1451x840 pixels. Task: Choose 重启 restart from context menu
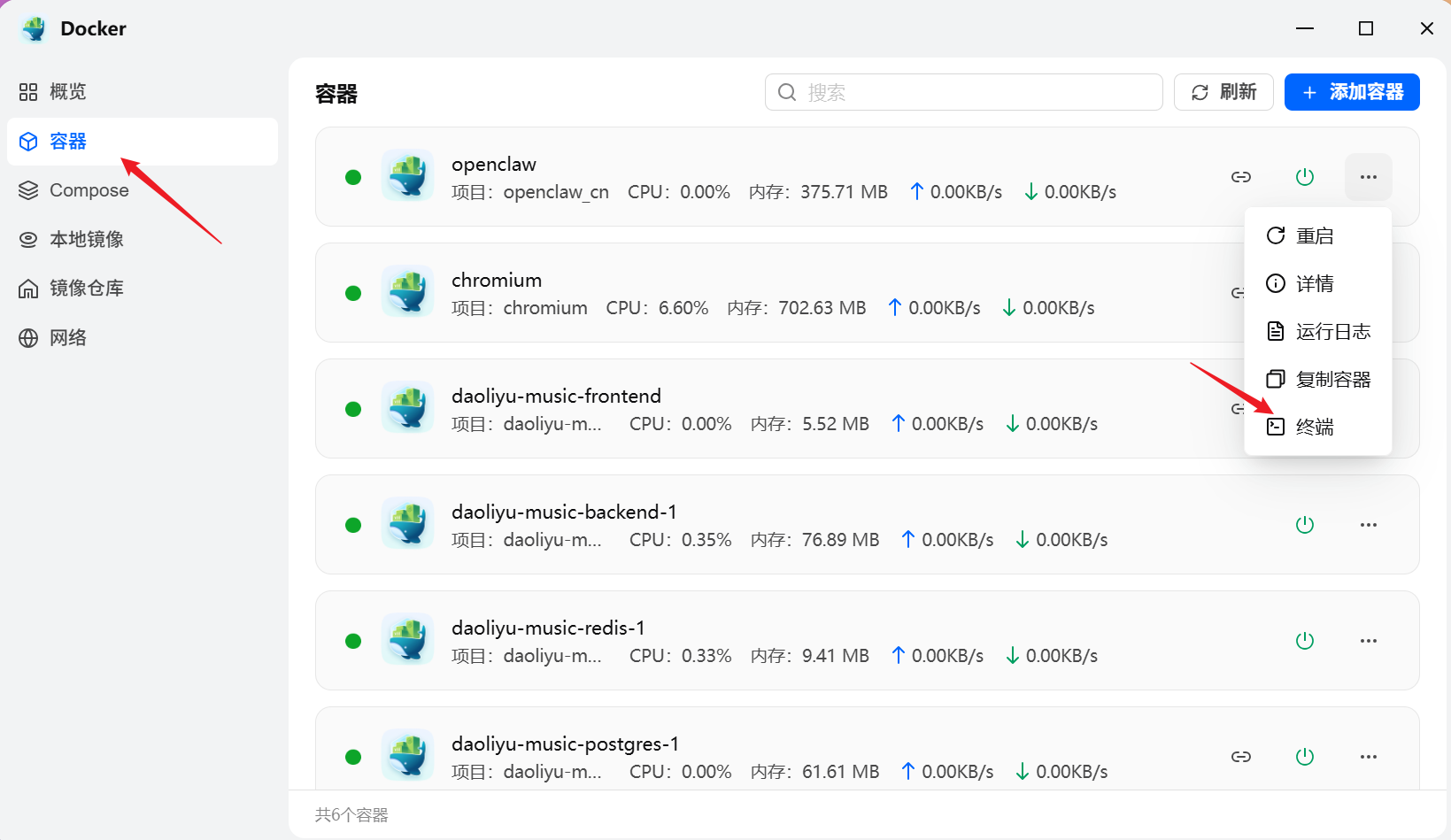[x=1318, y=236]
